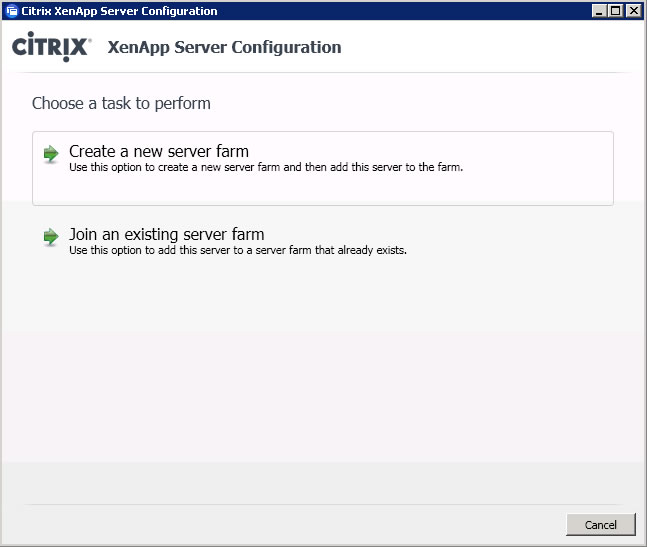647x547 pixels.
Task: Click the Citrix XenApp title bar window icon
Action: click(12, 11)
